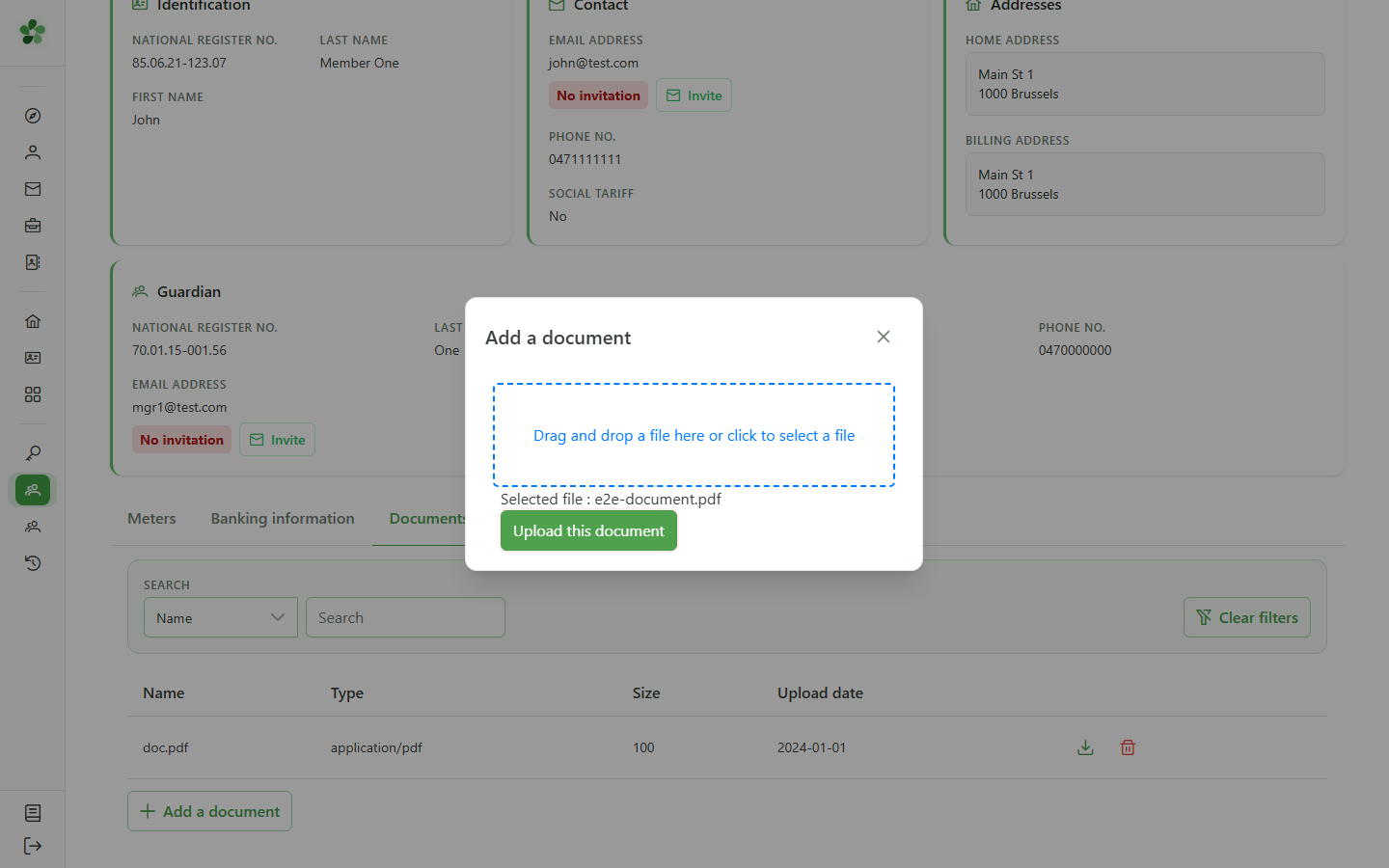Click Clear filters button
This screenshot has width=1389, height=868.
pos(1247,617)
